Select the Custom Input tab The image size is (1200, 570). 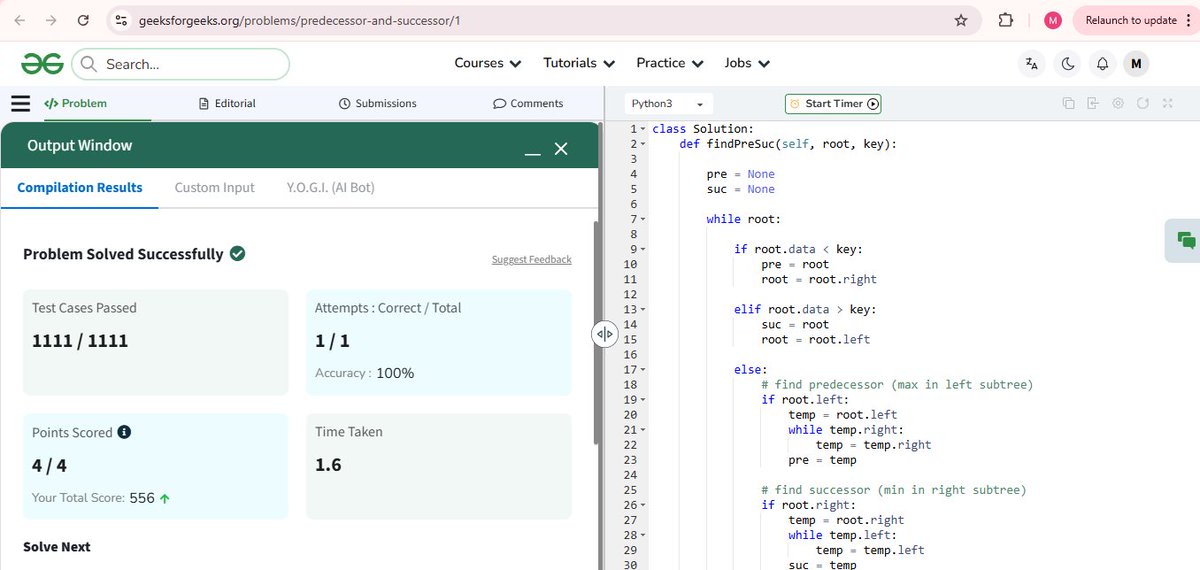click(x=214, y=187)
